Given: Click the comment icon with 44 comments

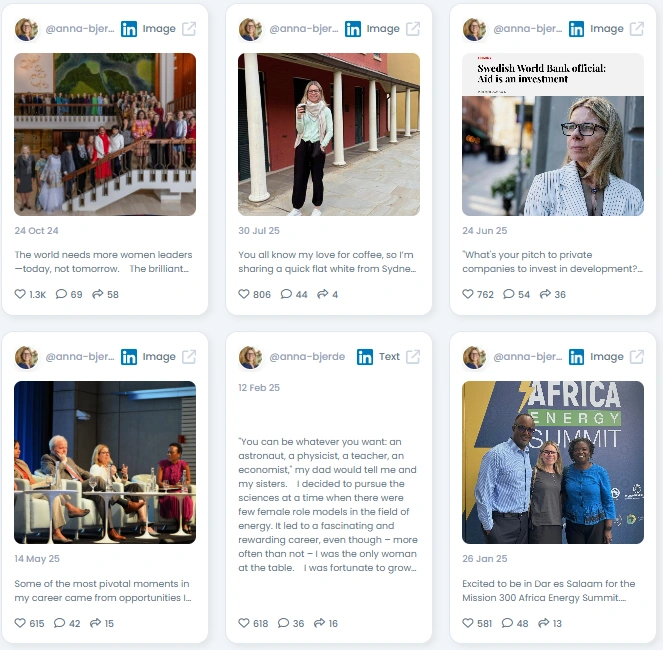Looking at the screenshot, I should point(286,294).
